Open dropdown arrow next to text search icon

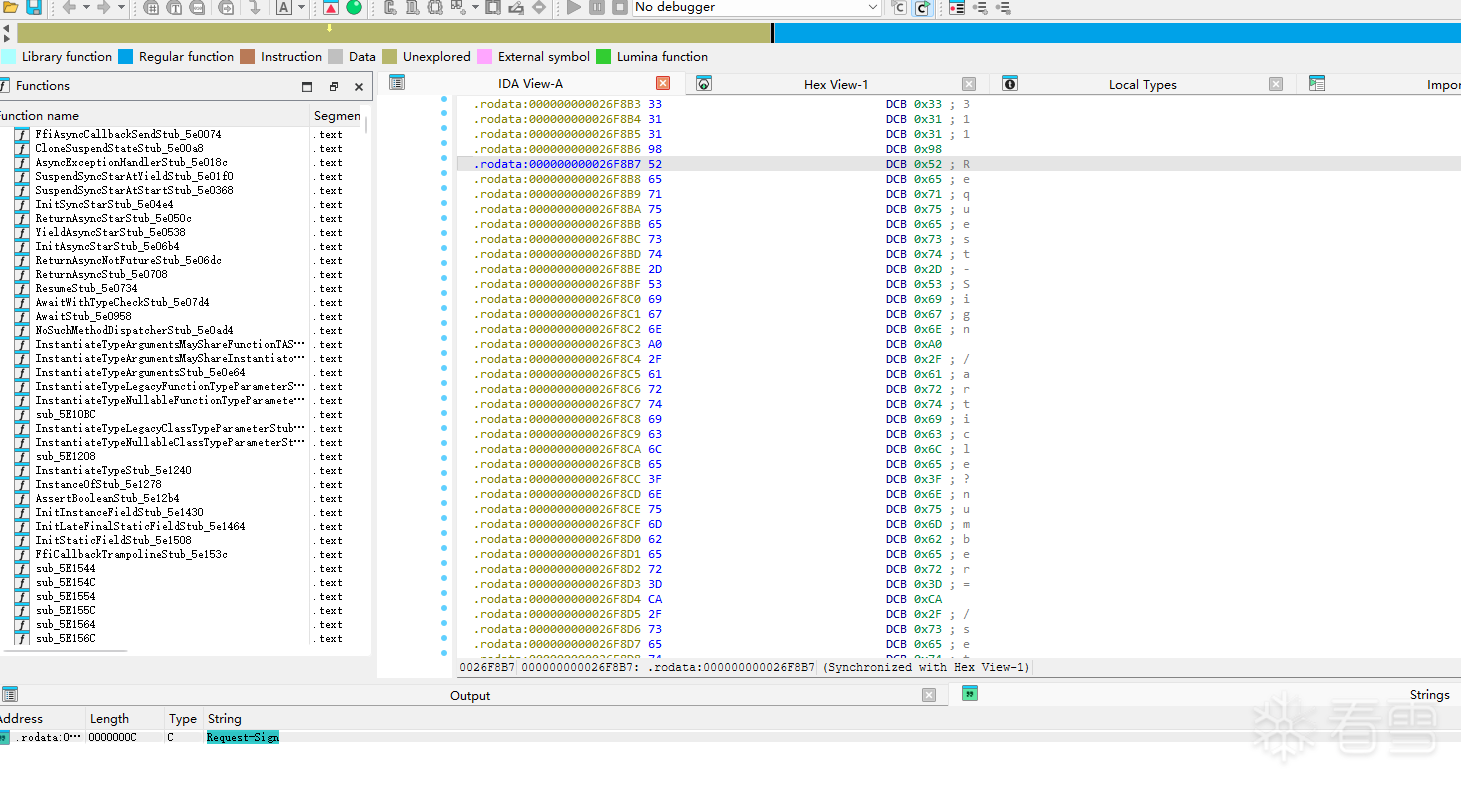click(301, 8)
